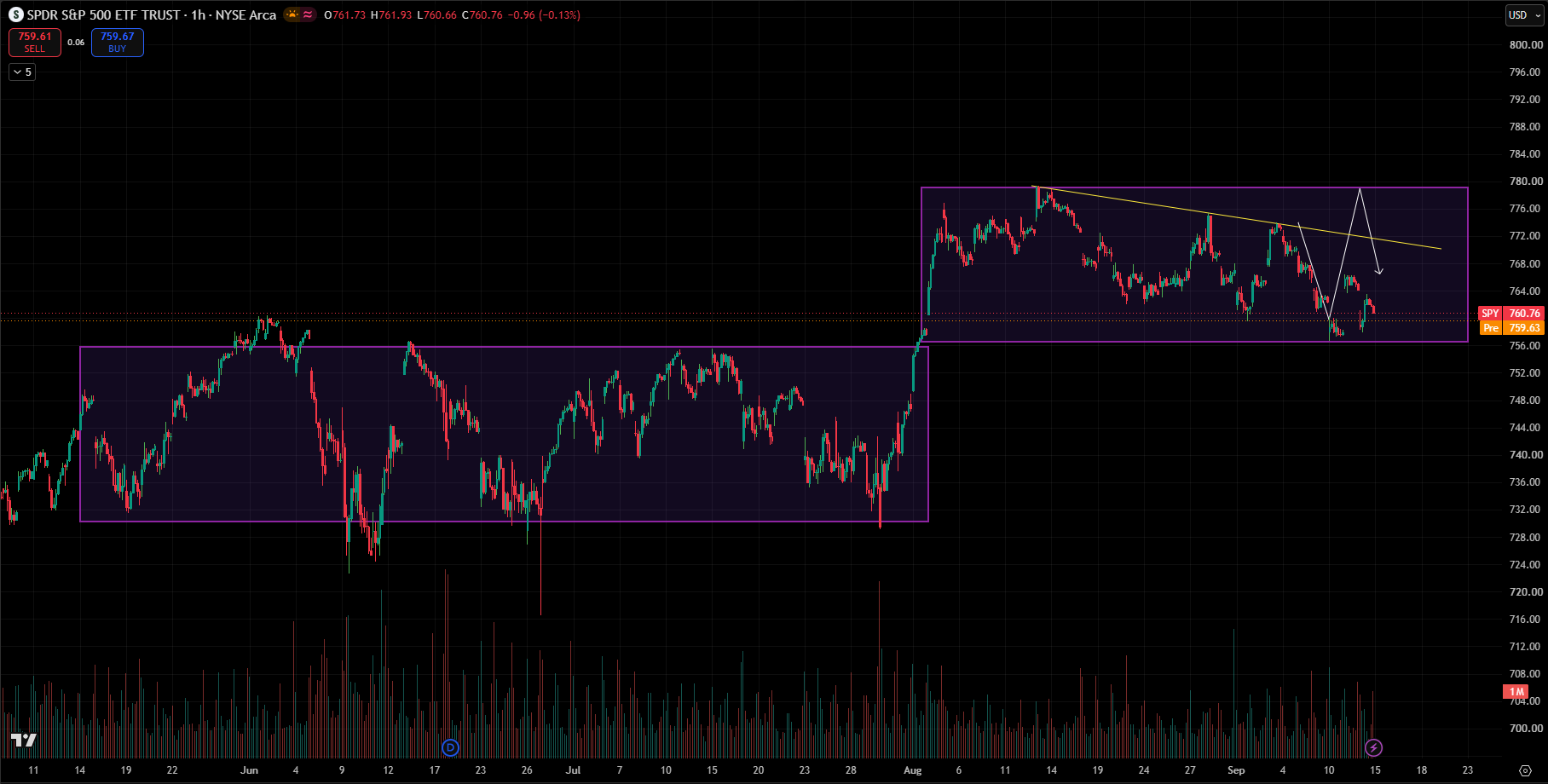Viewport: 1548px width, 784px height.
Task: Click the 0.06 spread value
Action: 76,43
